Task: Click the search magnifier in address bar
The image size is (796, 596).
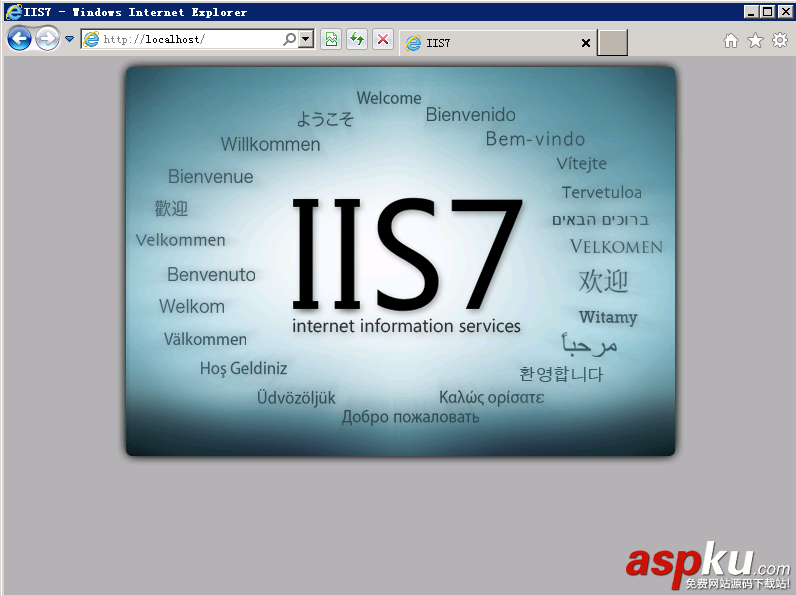Action: click(289, 39)
